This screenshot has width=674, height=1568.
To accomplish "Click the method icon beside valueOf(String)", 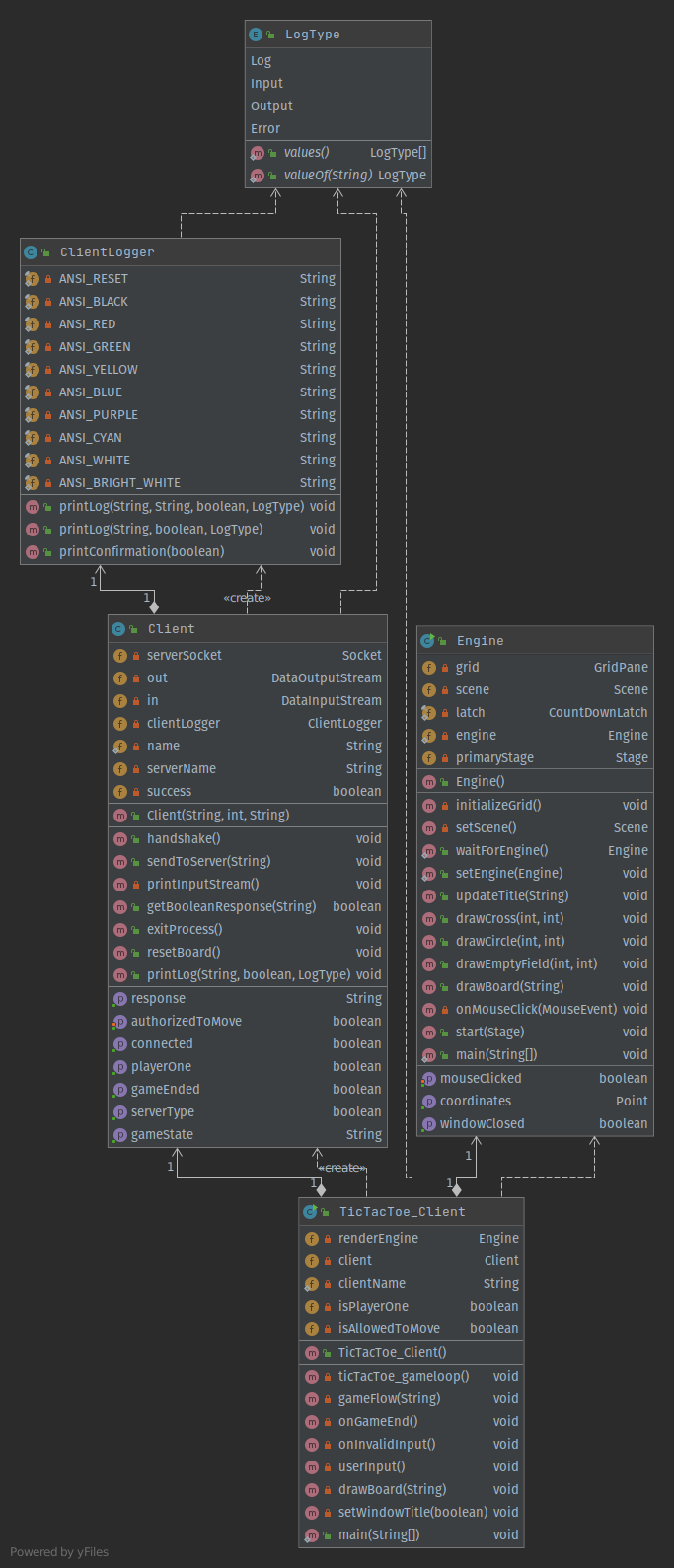I will coord(258,176).
